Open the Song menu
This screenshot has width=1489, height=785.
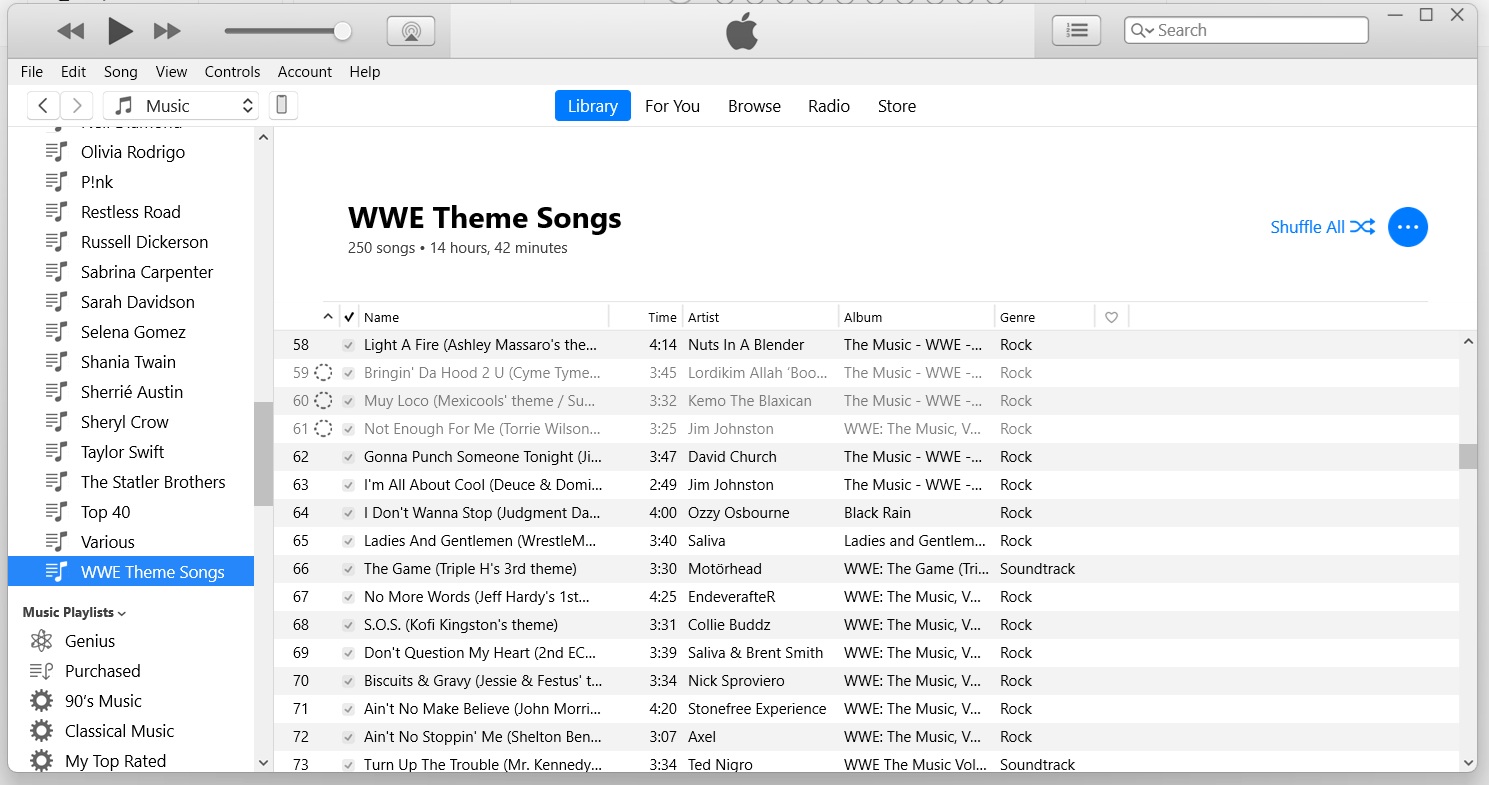(x=120, y=72)
